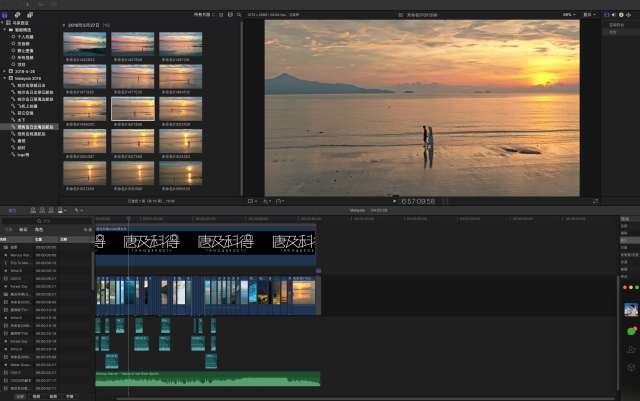This screenshot has height=401, width=640.
Task: Open the Libraries sidebar icon
Action: coord(5,15)
